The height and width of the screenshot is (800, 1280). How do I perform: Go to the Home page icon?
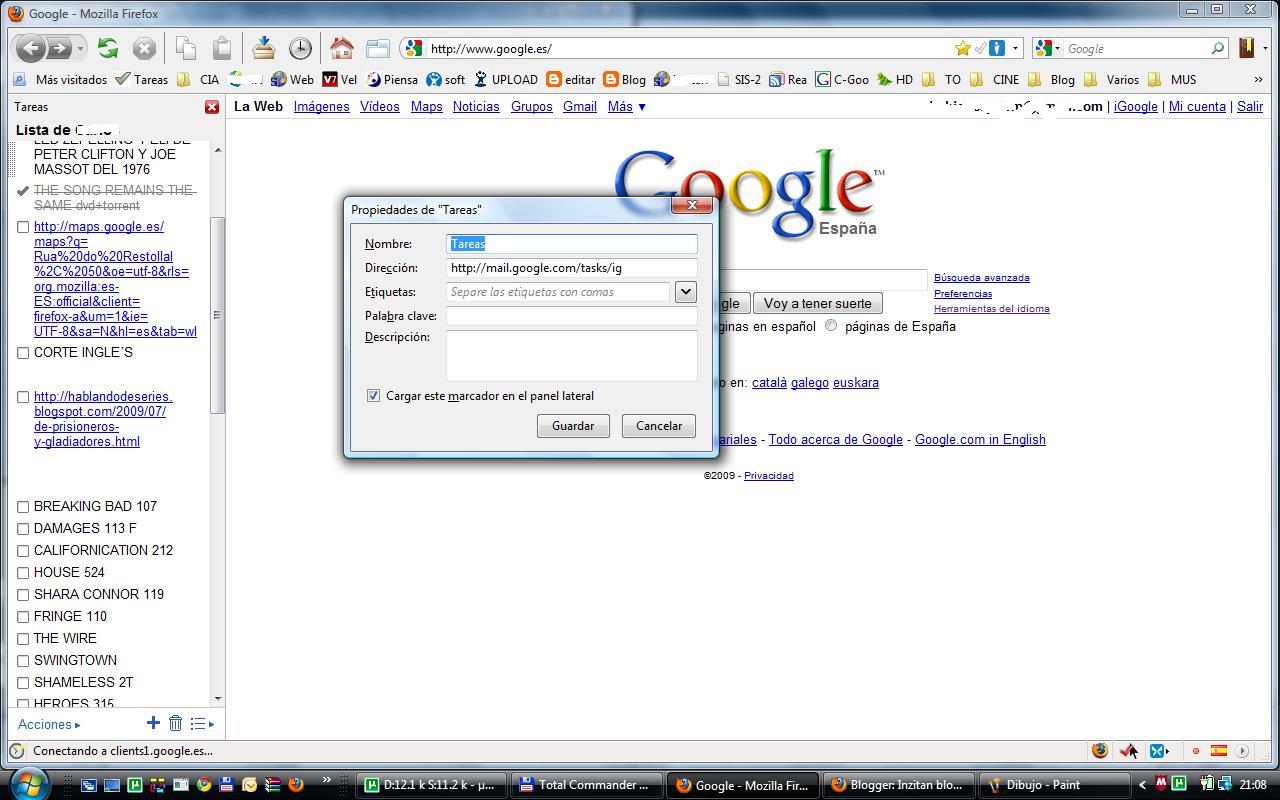click(342, 48)
